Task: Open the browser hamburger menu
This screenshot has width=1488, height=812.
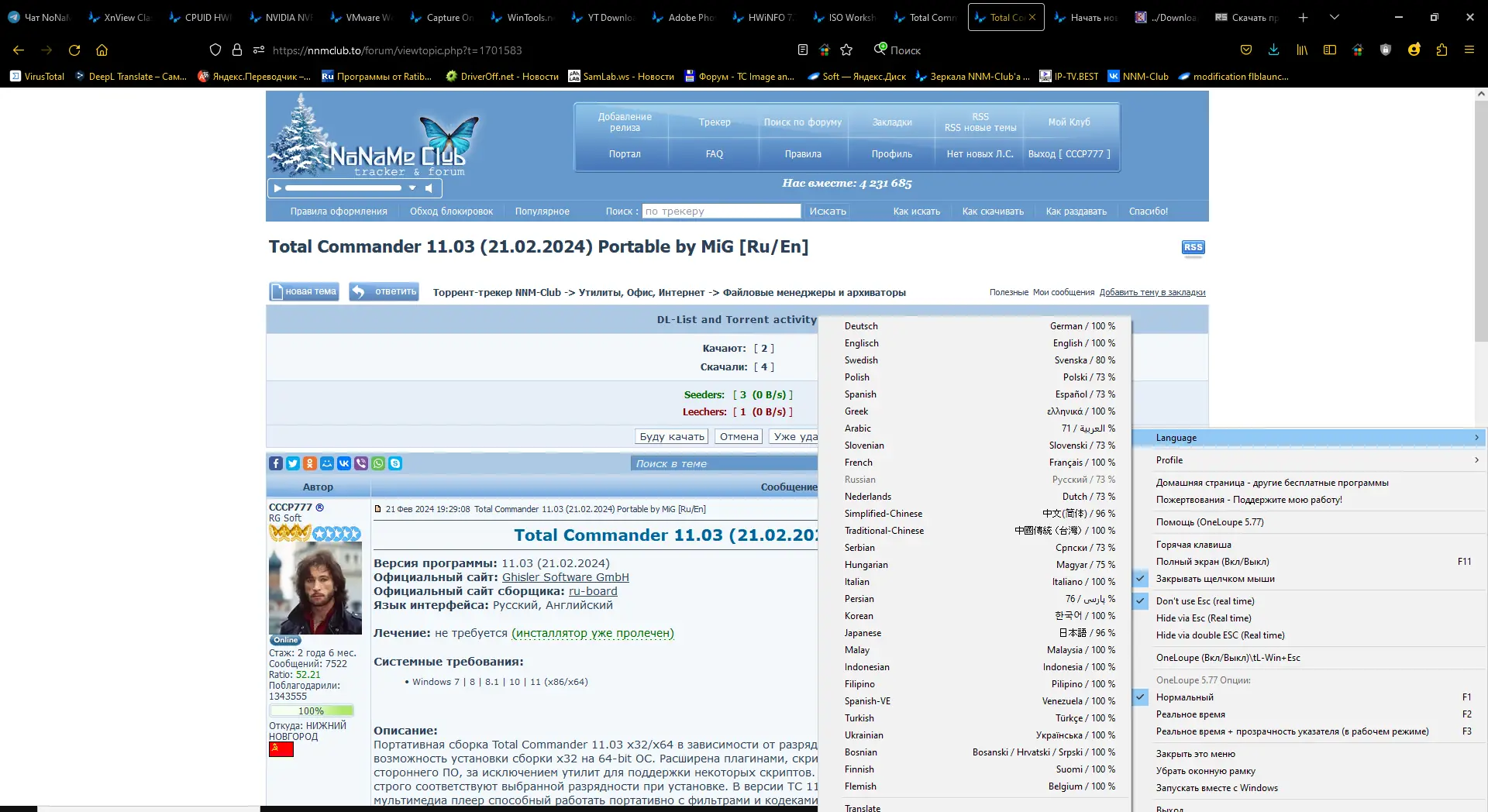Action: click(1469, 50)
